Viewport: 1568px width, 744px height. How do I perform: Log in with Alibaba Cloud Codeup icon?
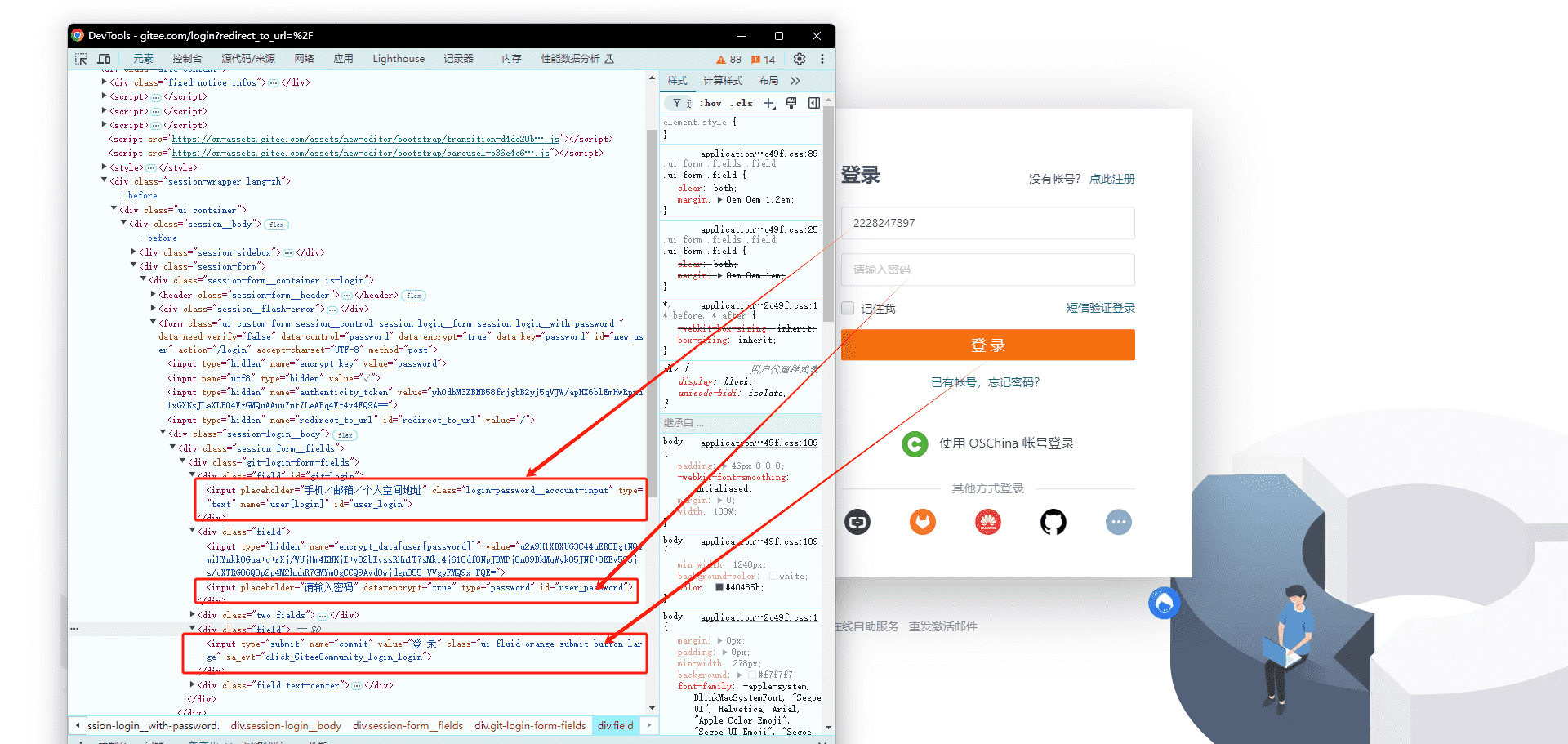(x=857, y=522)
